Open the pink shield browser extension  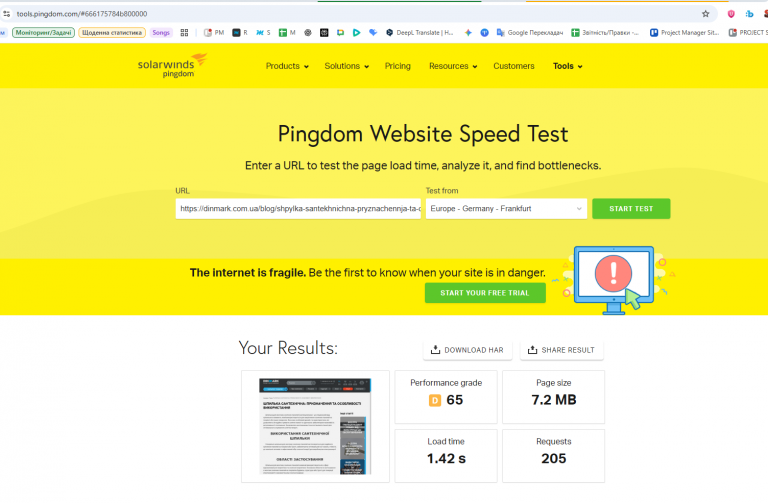tap(731, 14)
